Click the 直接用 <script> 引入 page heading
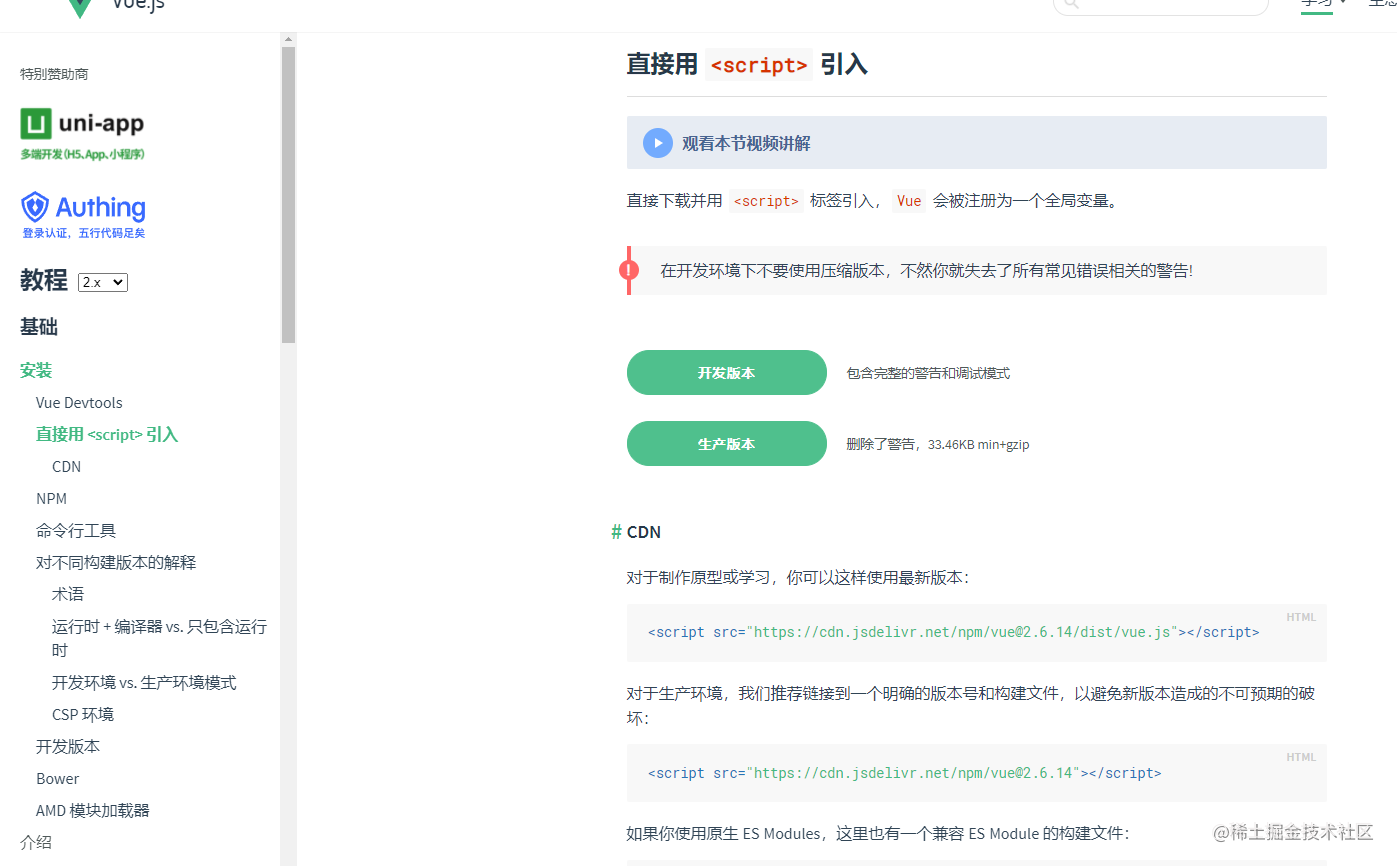 [x=747, y=64]
